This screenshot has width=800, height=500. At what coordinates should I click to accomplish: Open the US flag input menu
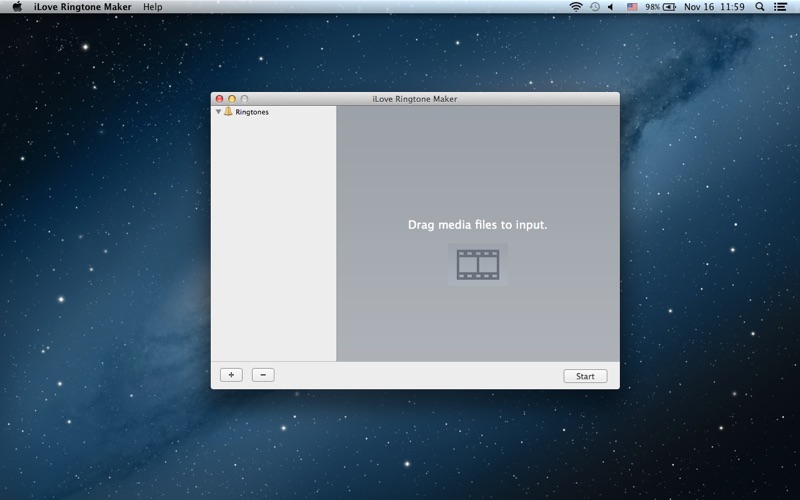pos(632,7)
